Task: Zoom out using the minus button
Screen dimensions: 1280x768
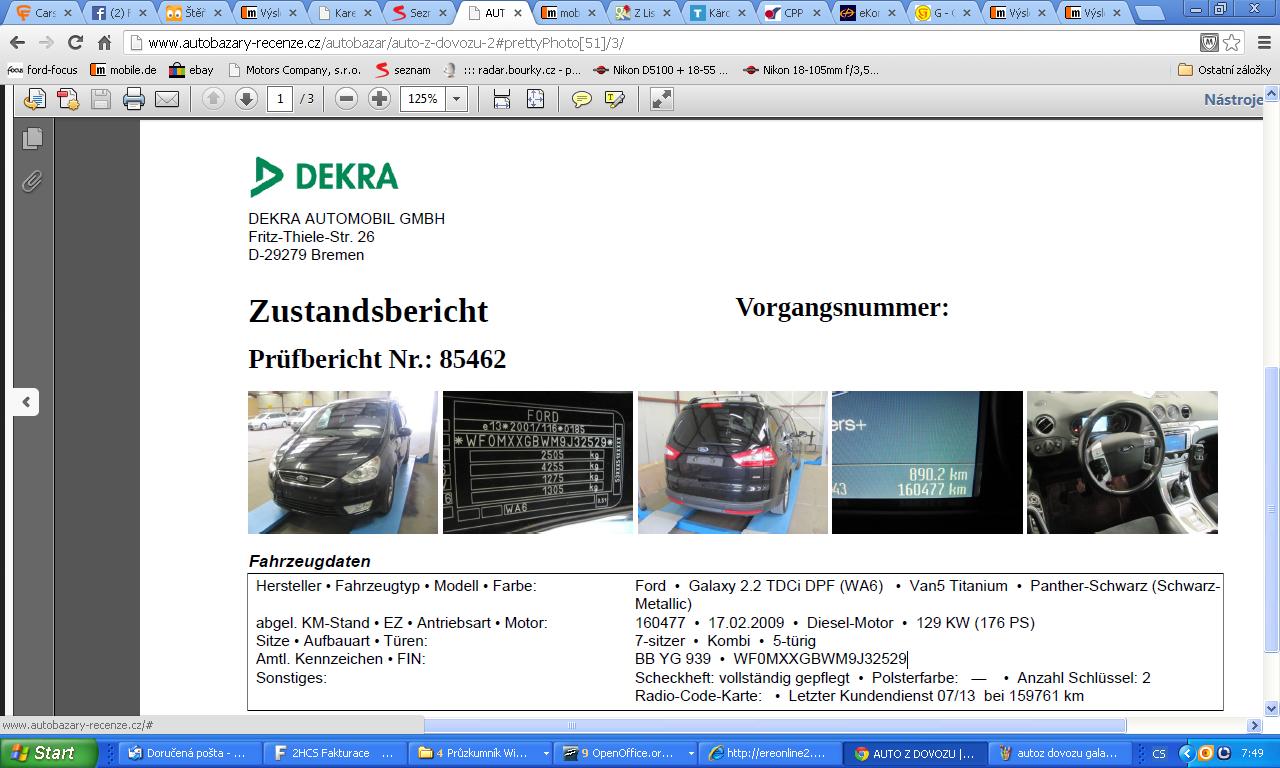Action: [x=346, y=99]
